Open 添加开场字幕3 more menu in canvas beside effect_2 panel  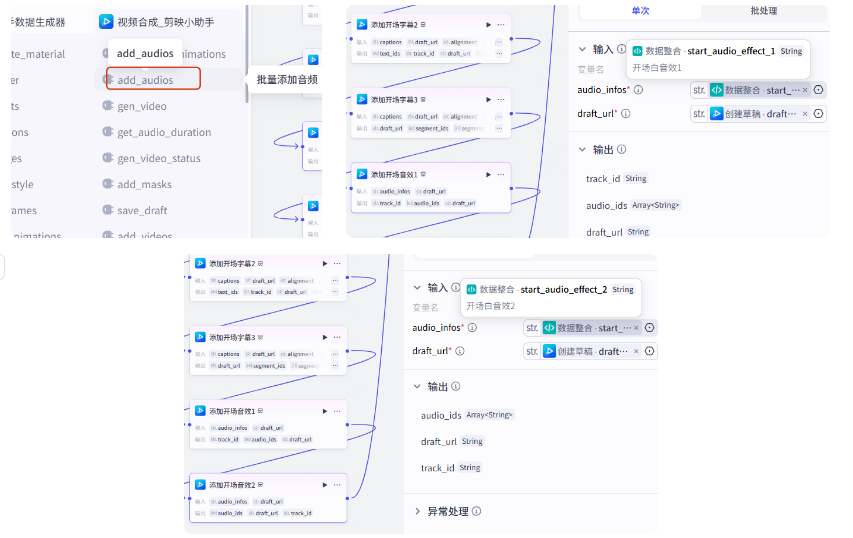tap(337, 337)
